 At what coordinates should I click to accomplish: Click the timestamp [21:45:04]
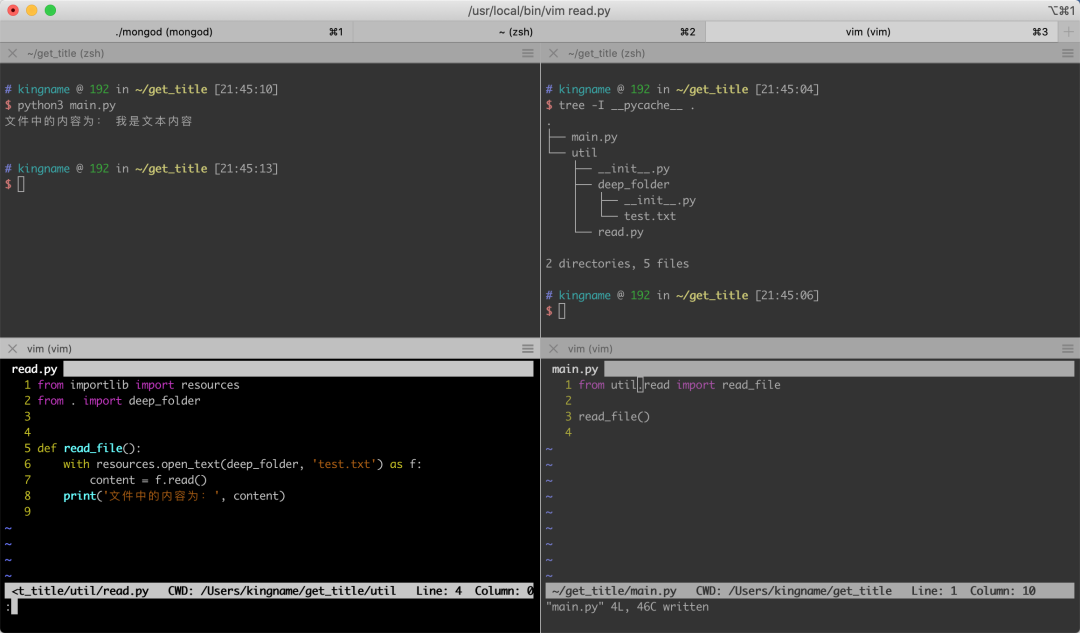[787, 90]
